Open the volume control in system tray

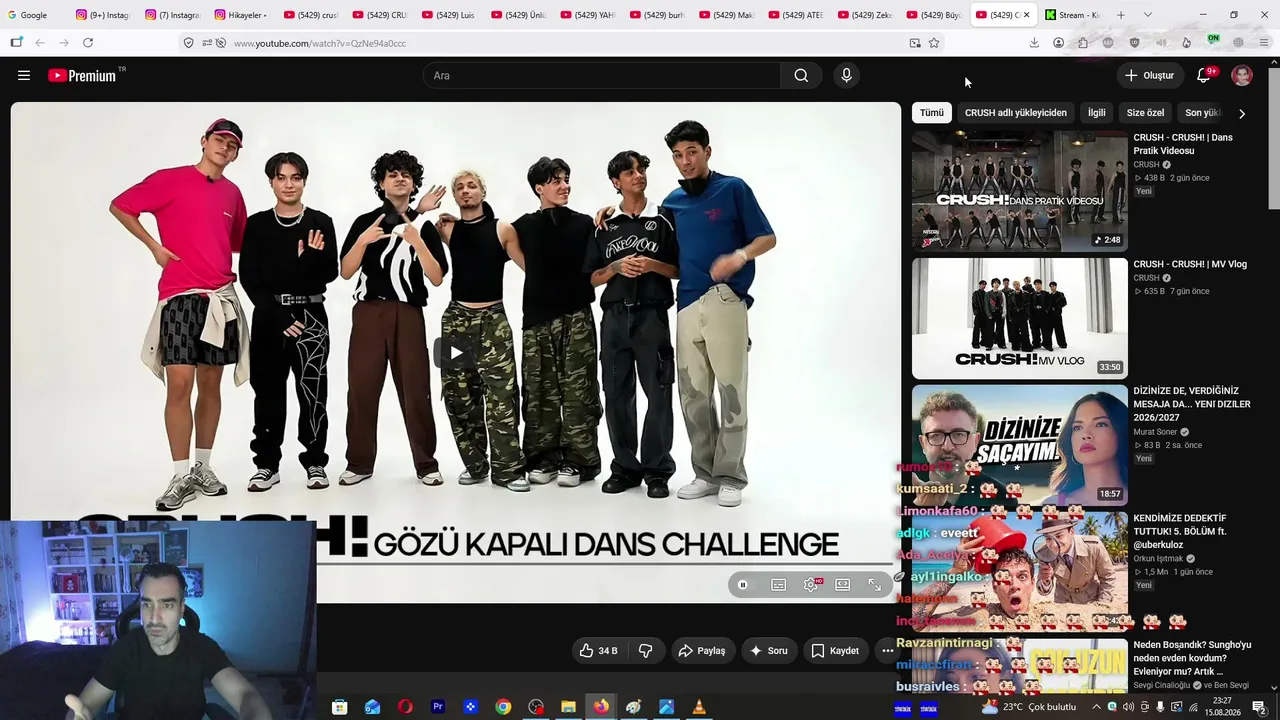pos(1128,707)
